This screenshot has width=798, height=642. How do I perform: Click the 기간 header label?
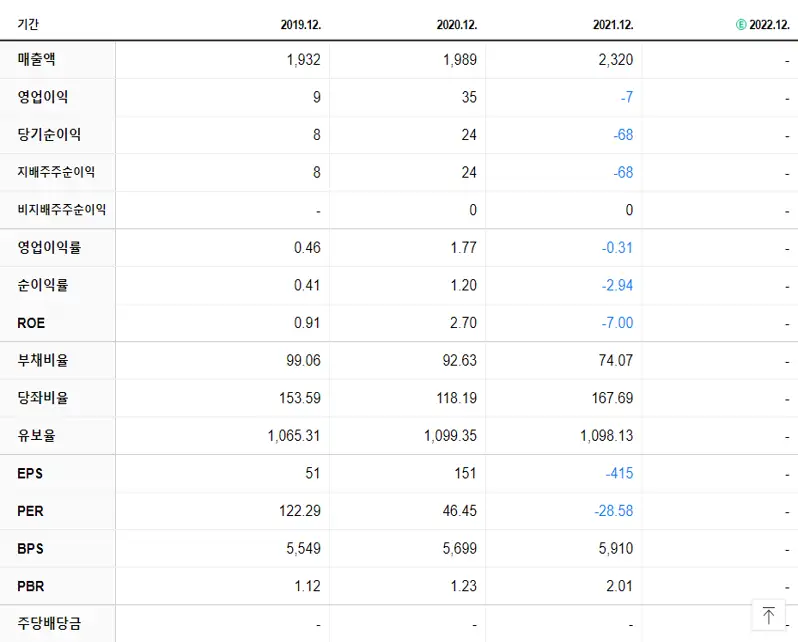tap(28, 24)
